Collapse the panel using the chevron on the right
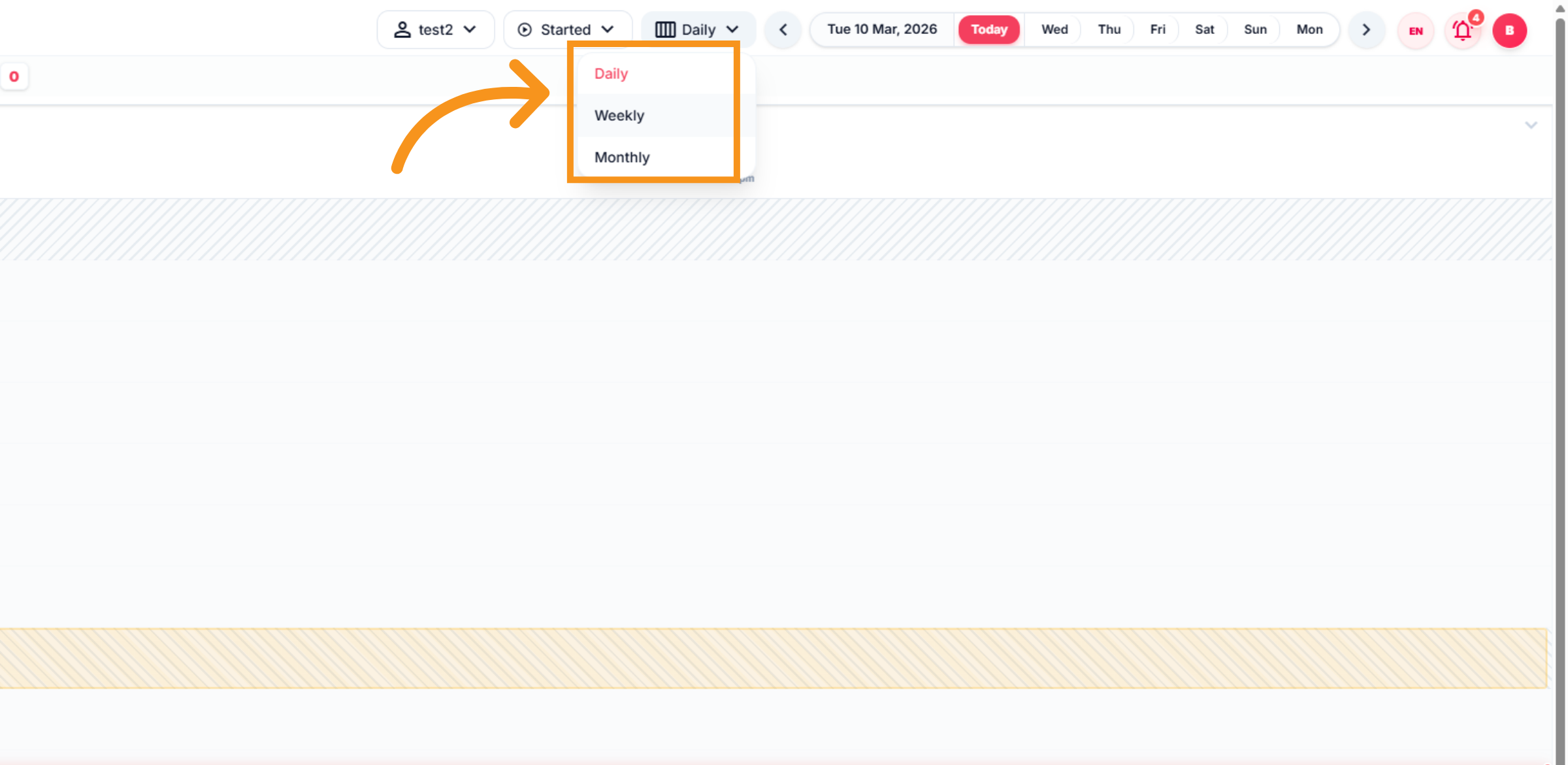The height and width of the screenshot is (765, 1568). point(1531,125)
